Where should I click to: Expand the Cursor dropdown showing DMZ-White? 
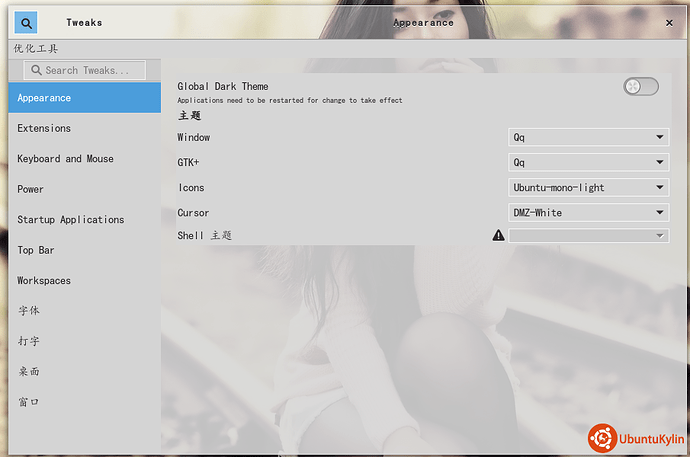coord(588,212)
